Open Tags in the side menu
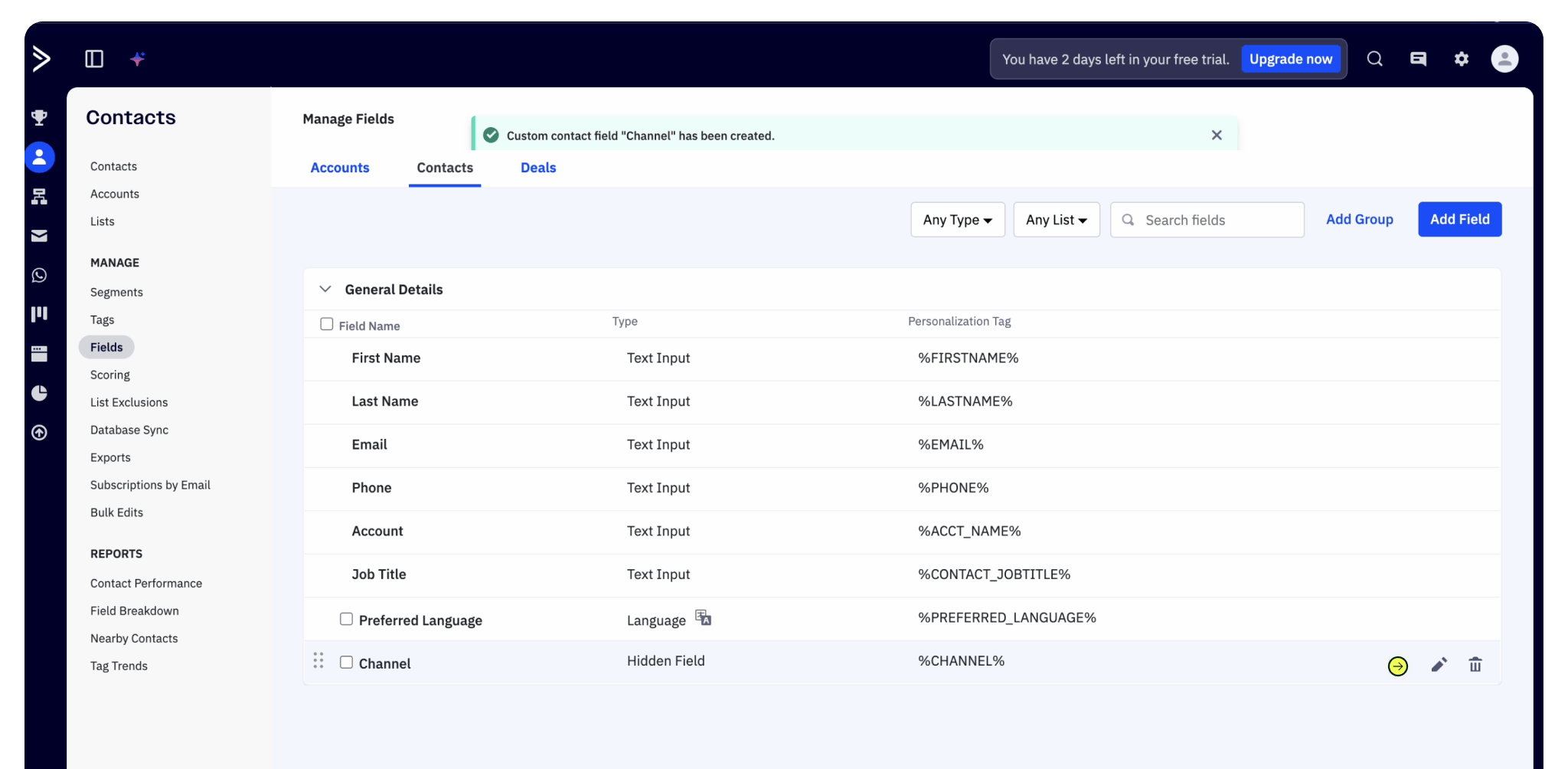This screenshot has height=769, width=1568. [103, 319]
